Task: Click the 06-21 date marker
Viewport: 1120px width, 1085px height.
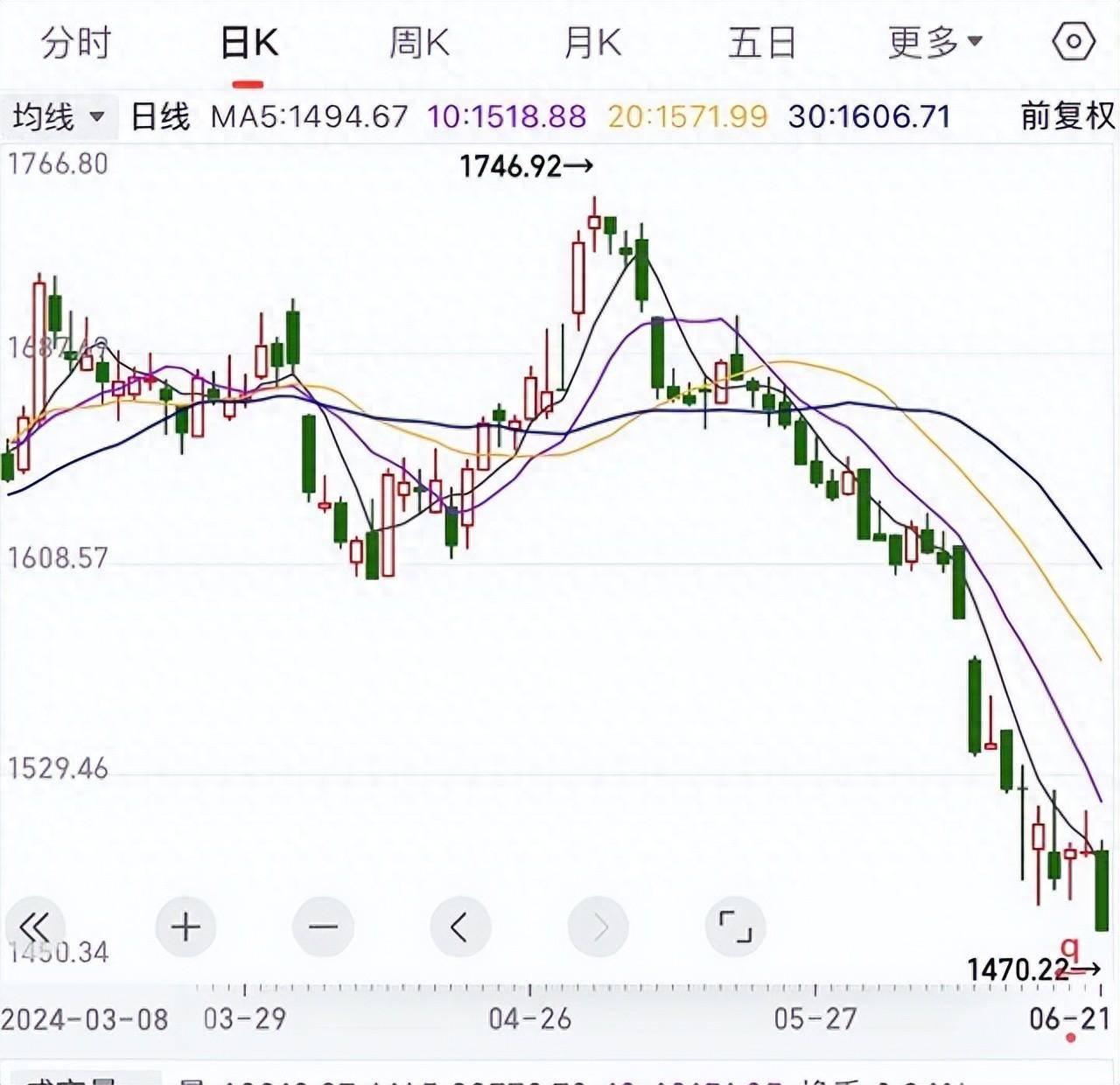Action: tap(1069, 1018)
